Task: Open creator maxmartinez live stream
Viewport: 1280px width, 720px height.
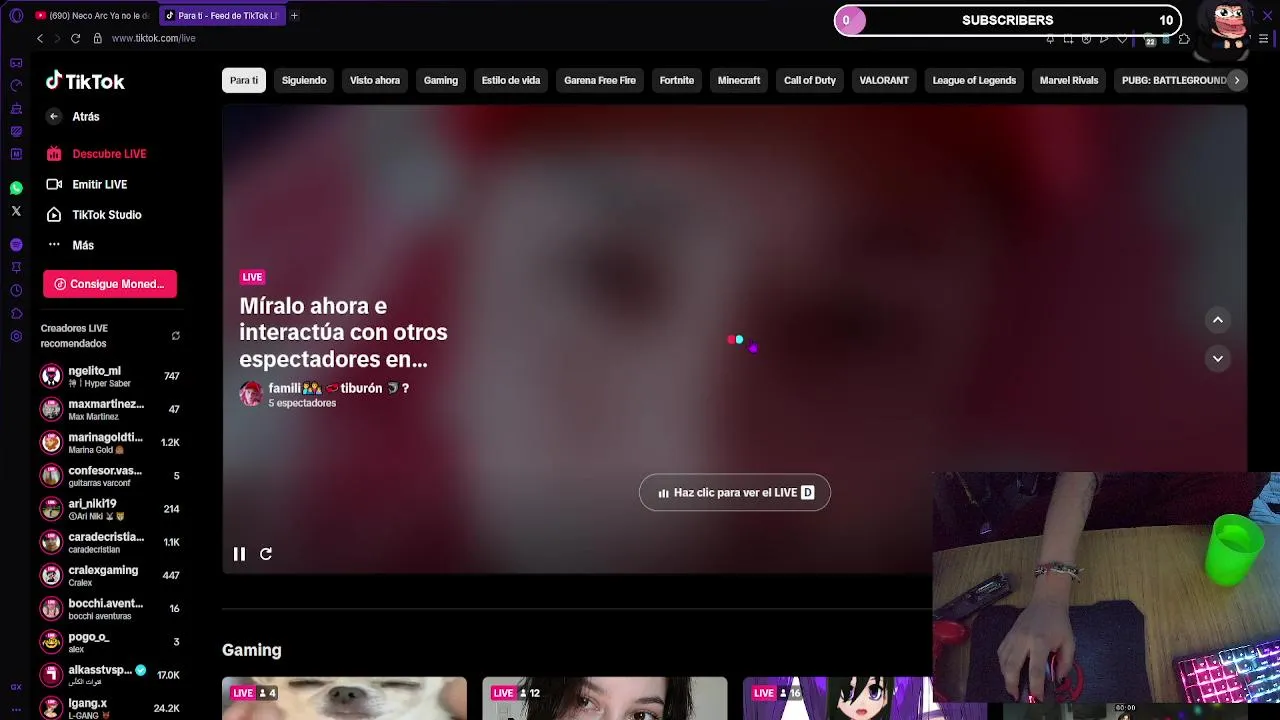Action: pos(110,409)
